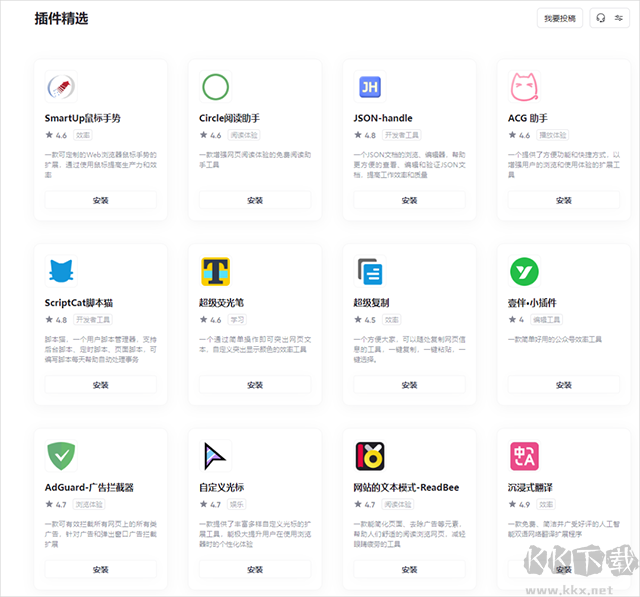Install the 自定义光标 plugin
640x597 pixels.
255,569
